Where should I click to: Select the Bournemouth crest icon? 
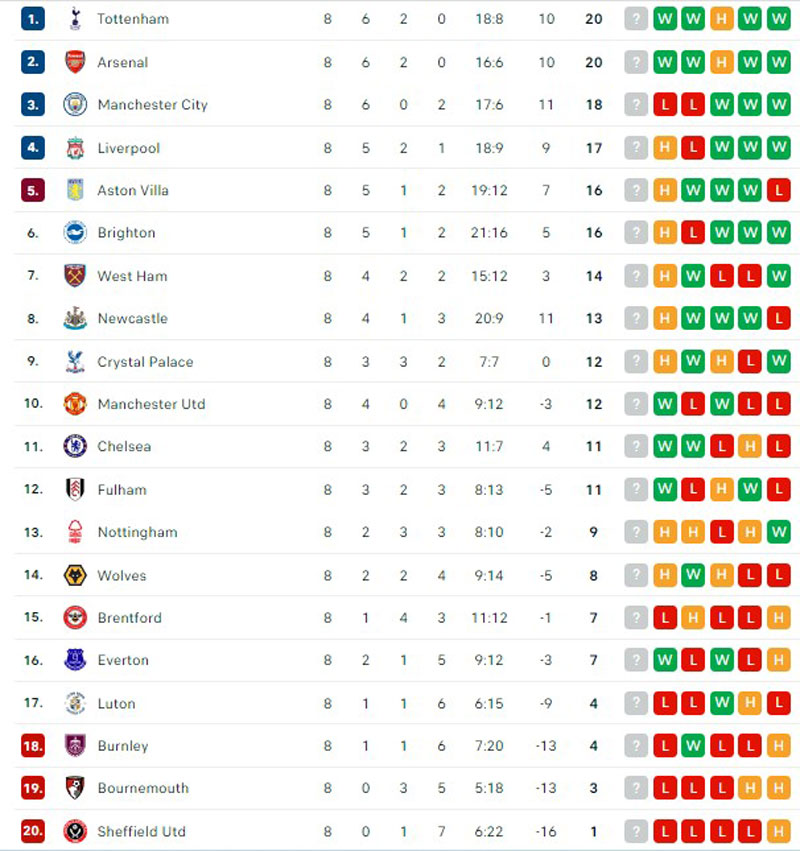(75, 788)
